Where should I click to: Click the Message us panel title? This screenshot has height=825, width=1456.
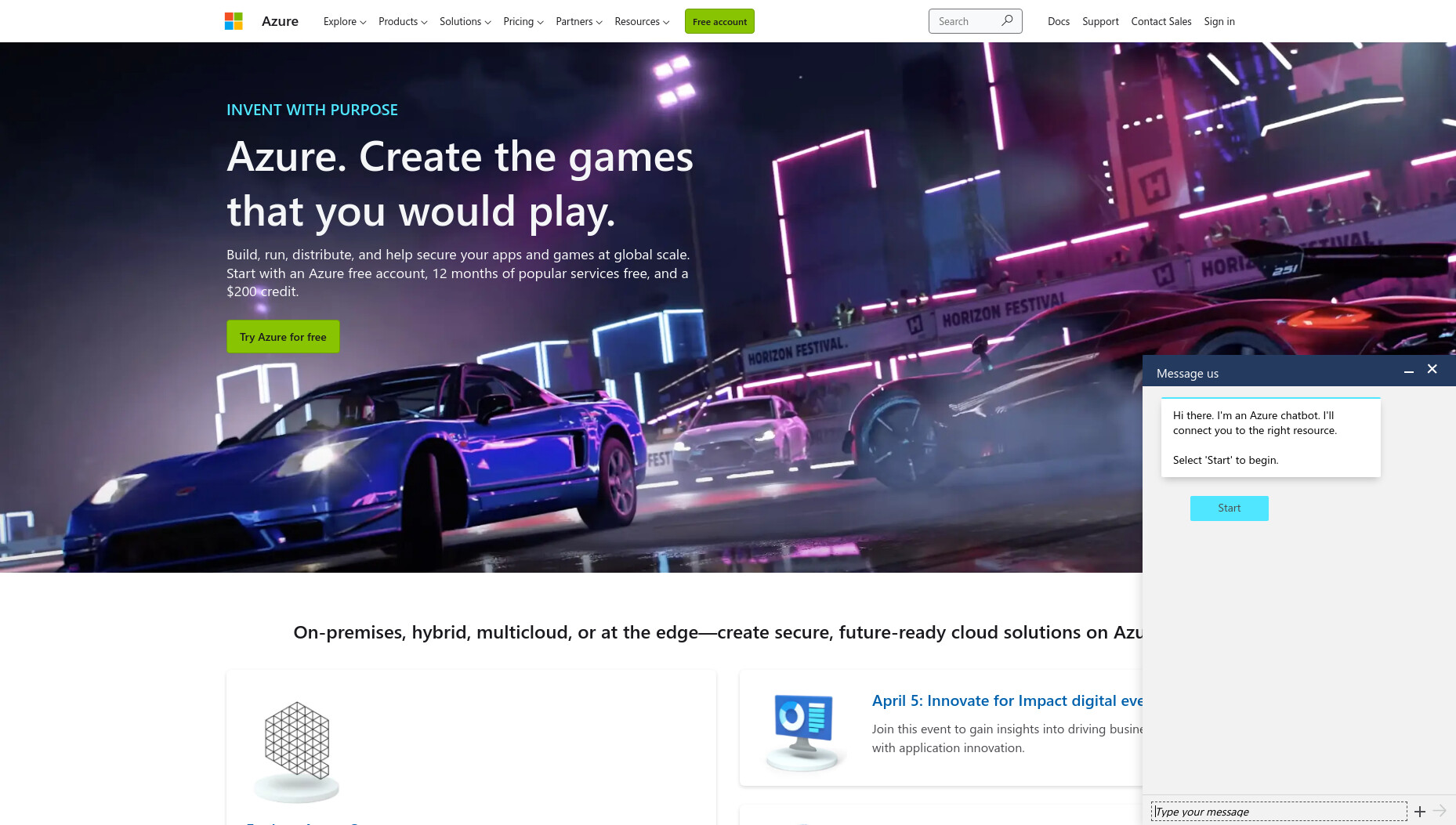(1187, 373)
